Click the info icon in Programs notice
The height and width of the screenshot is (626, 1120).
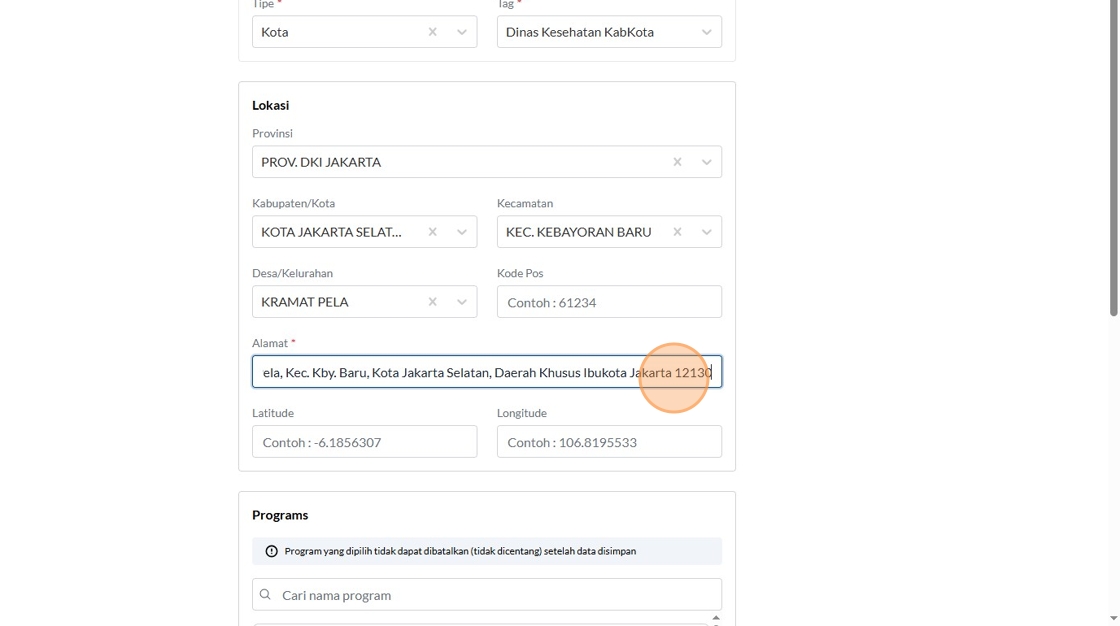(x=271, y=551)
